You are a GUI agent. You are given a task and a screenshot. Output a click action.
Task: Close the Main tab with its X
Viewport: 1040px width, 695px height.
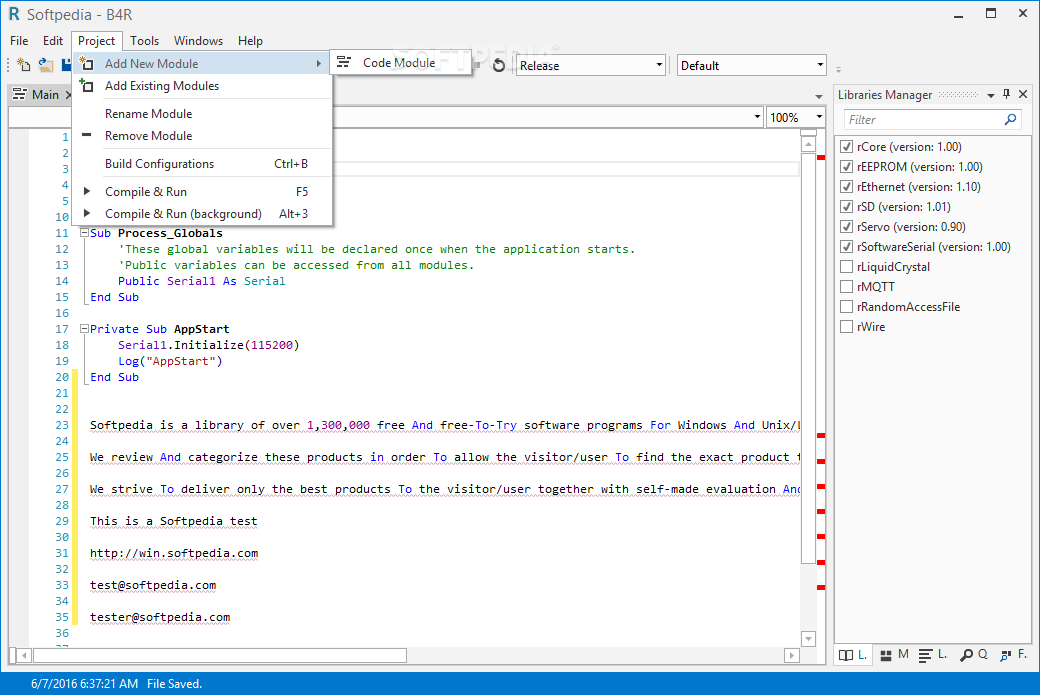68,95
